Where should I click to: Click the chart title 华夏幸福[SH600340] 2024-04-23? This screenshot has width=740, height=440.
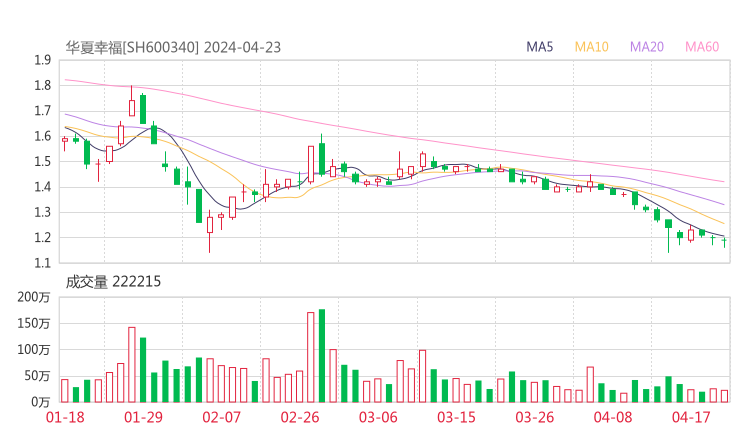173,48
